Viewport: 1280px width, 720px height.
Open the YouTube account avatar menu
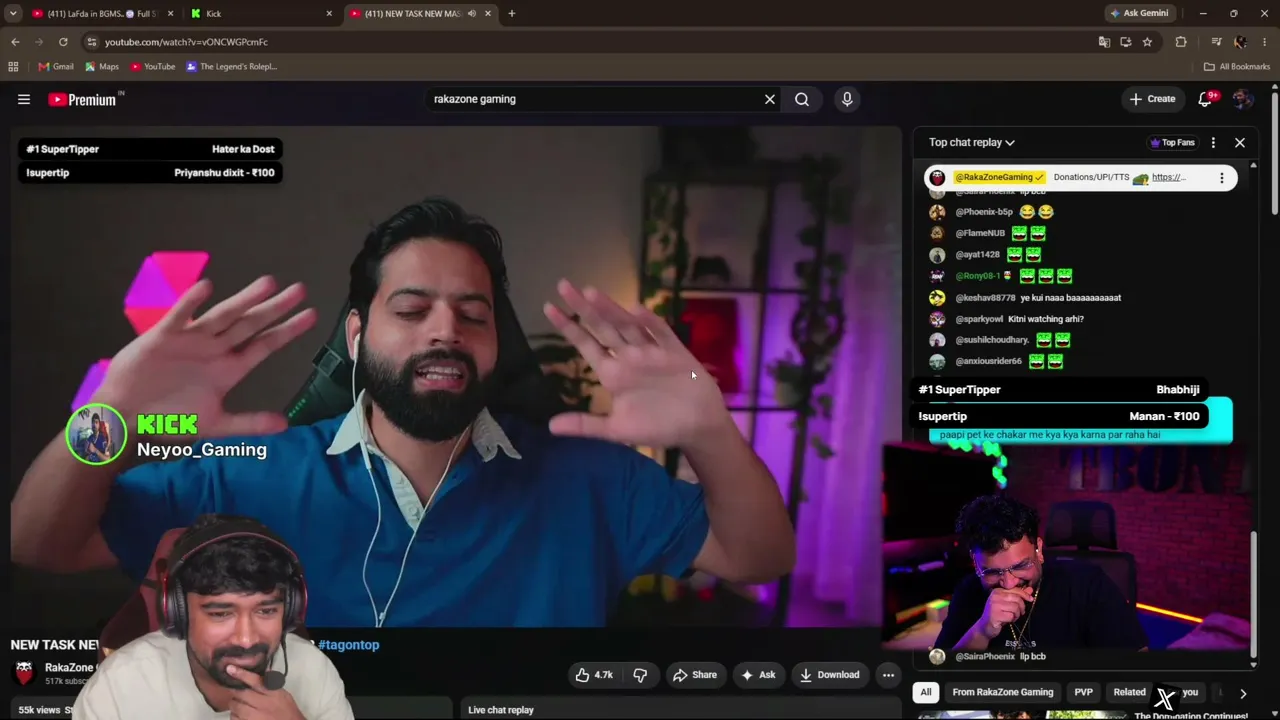[x=1243, y=99]
